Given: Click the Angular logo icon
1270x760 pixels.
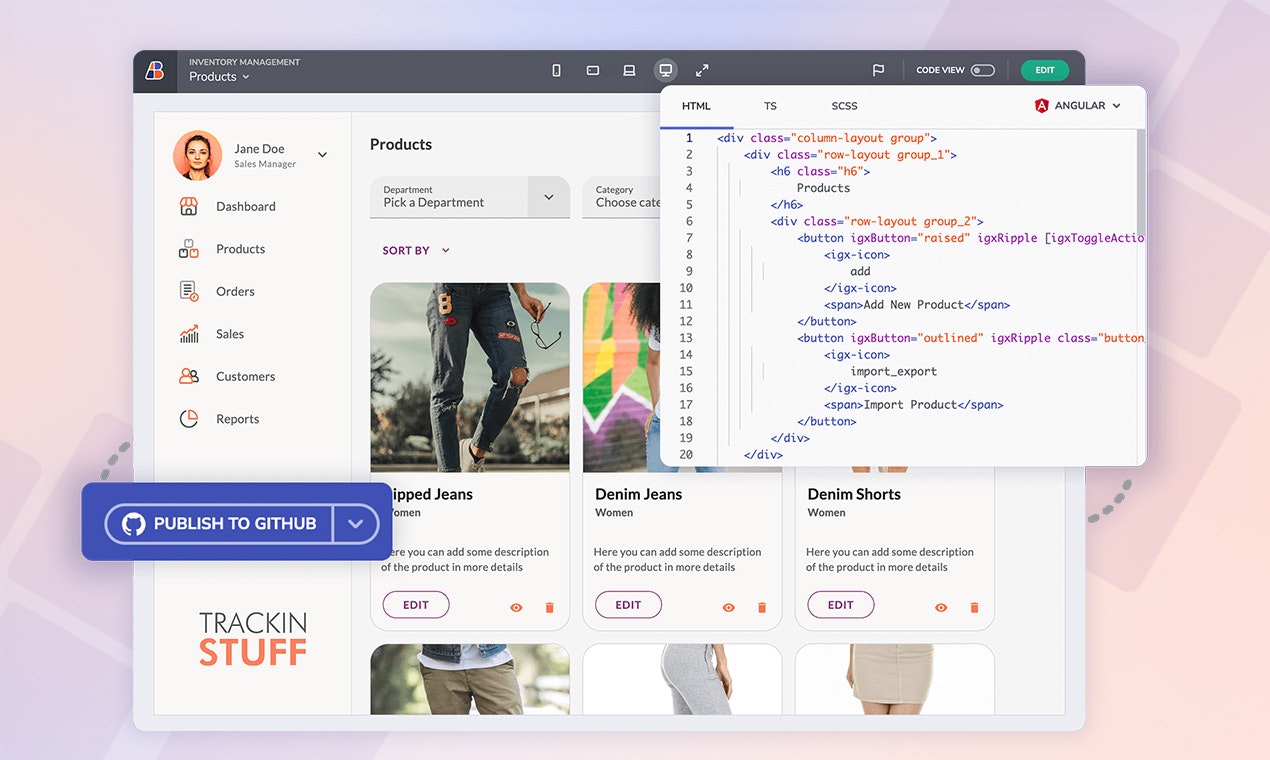Looking at the screenshot, I should tap(1042, 106).
